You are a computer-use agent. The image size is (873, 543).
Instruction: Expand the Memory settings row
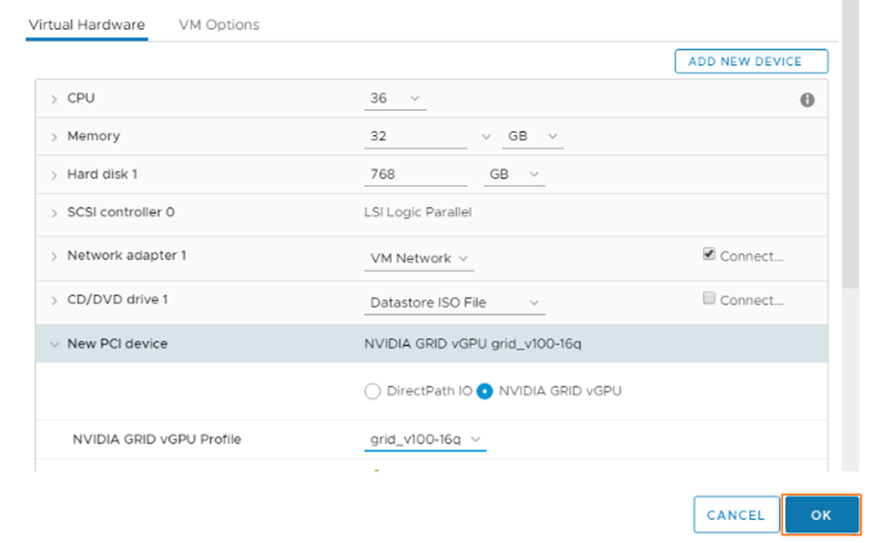click(x=54, y=137)
